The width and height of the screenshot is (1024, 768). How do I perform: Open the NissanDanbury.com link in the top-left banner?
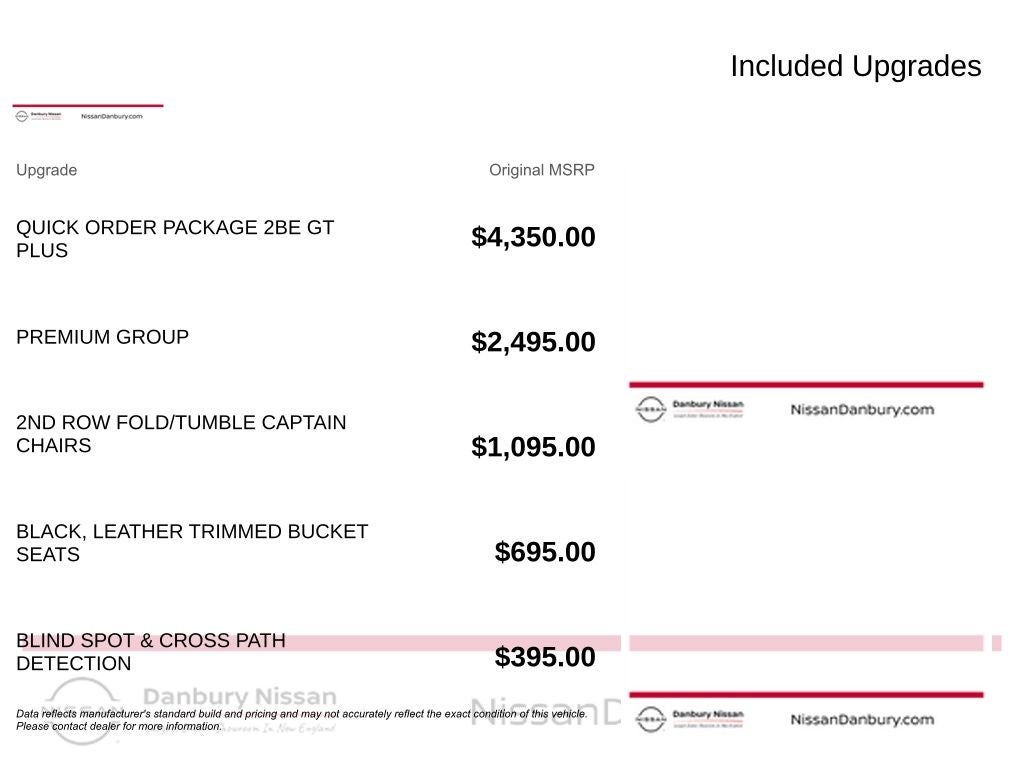pyautogui.click(x=111, y=116)
